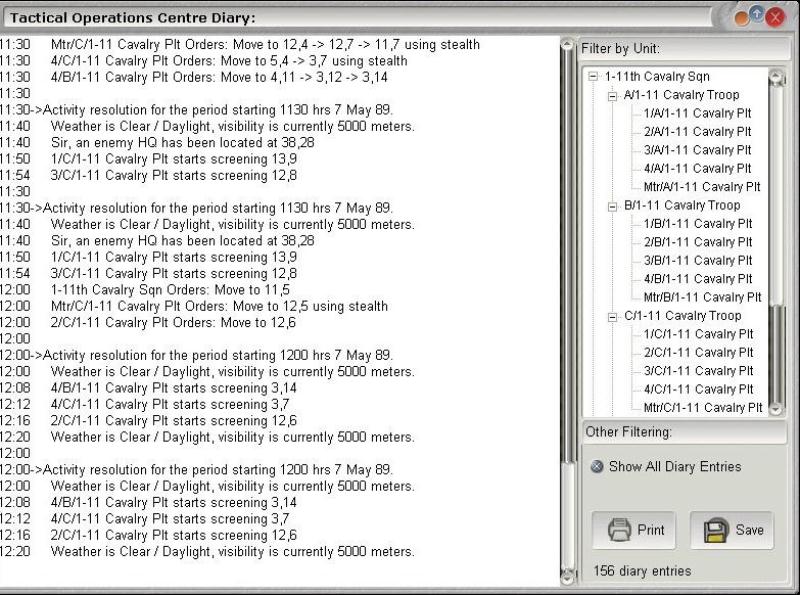Filter by Mtr/A/1-11 Cavalry Plt
Viewport: 800px width, 595px height.
coord(702,187)
